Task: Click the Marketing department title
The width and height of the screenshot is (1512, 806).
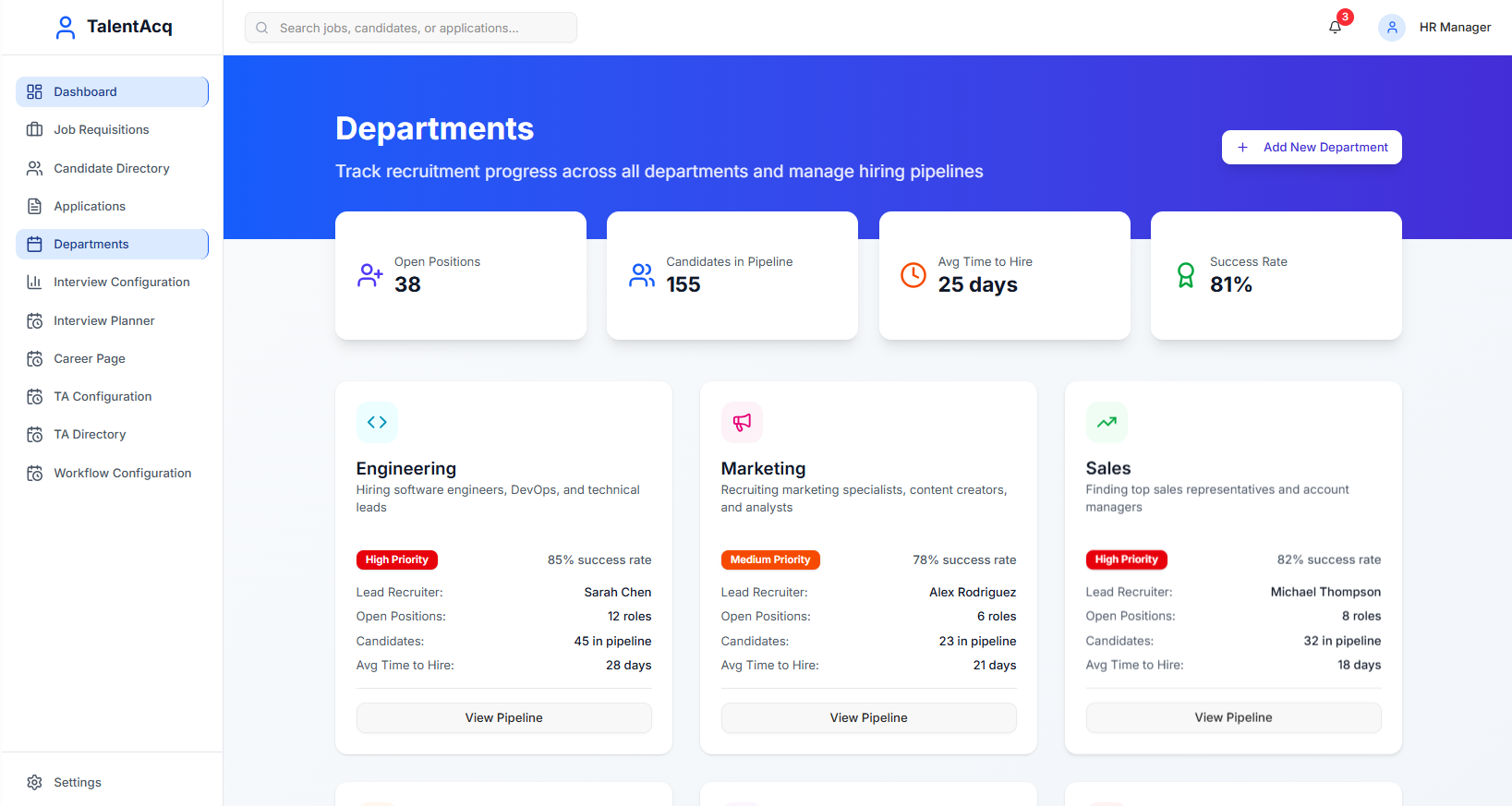Action: (x=764, y=468)
